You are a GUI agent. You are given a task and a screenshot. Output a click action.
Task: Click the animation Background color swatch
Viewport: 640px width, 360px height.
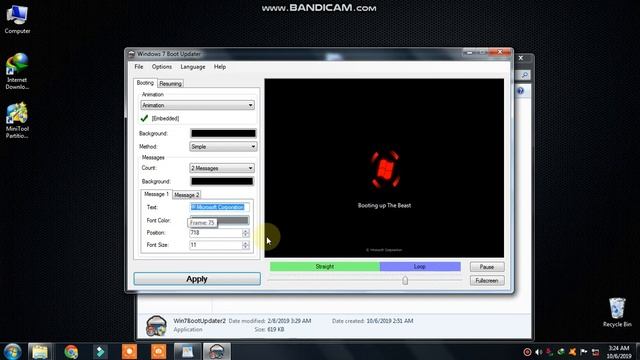coord(223,133)
